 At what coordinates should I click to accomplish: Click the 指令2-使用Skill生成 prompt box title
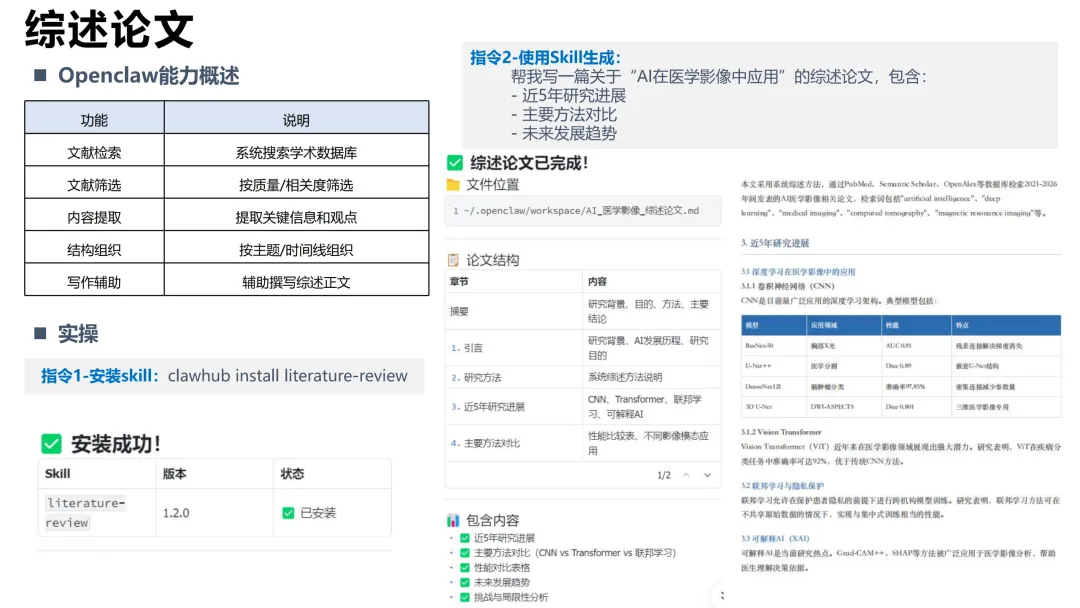pyautogui.click(x=545, y=57)
